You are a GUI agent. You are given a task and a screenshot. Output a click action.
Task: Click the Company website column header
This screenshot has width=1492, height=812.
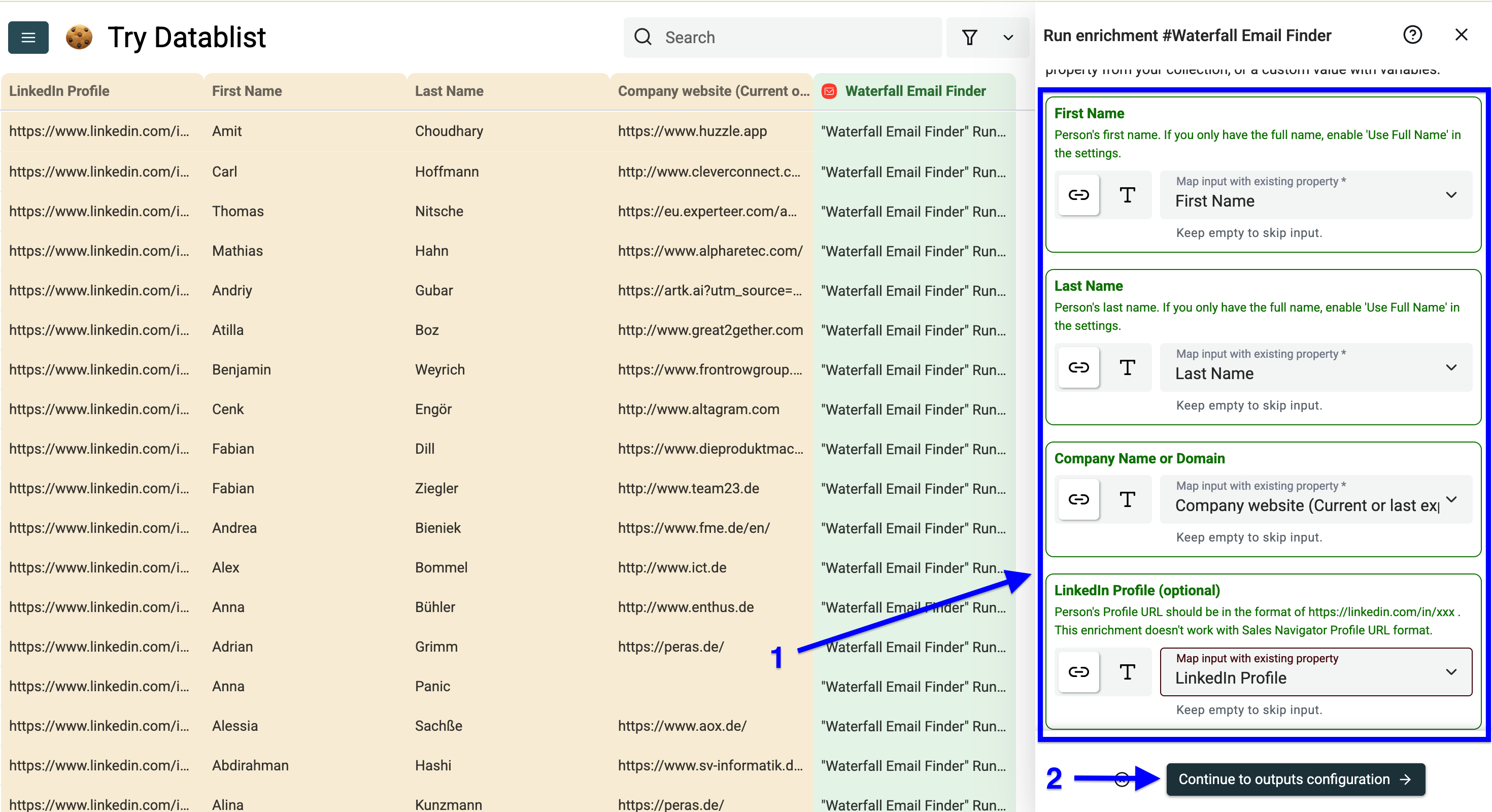tap(711, 91)
